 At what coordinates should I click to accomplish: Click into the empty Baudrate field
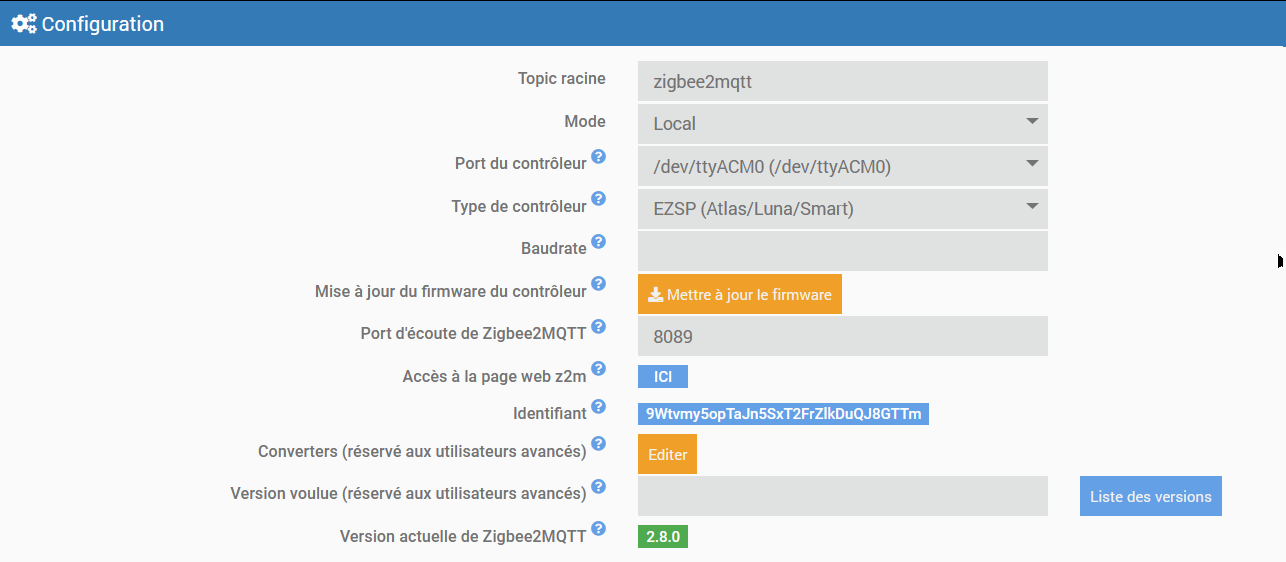(842, 251)
